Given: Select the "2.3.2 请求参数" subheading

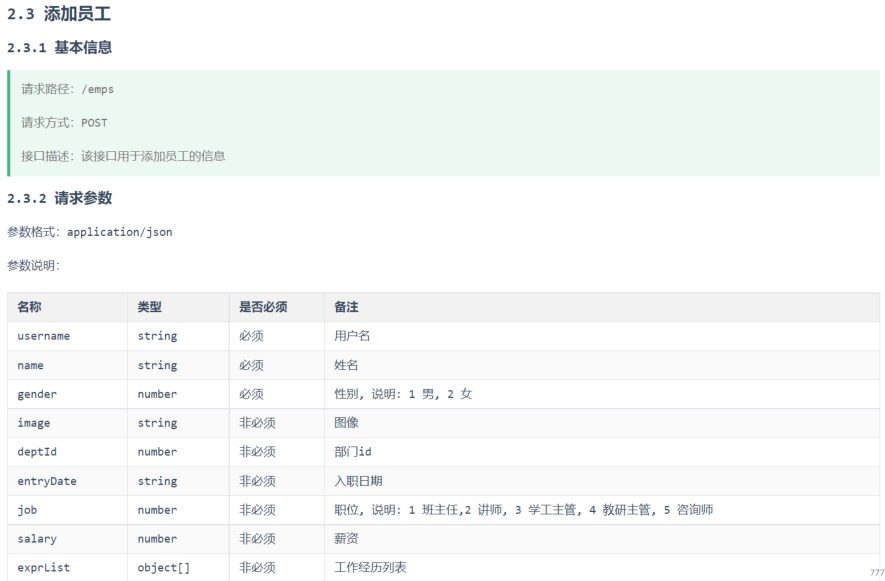Looking at the screenshot, I should (59, 198).
